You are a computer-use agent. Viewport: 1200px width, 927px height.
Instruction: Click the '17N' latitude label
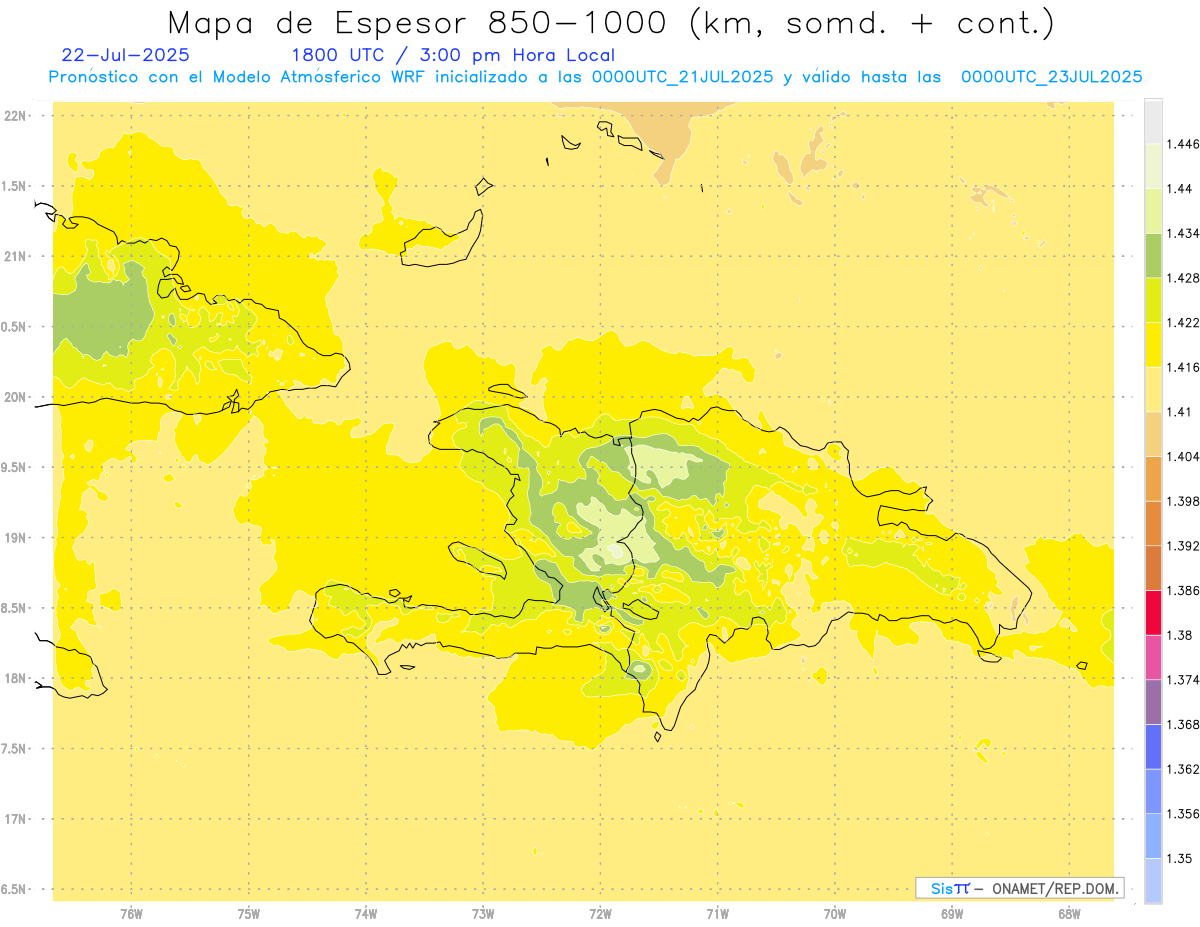point(14,819)
